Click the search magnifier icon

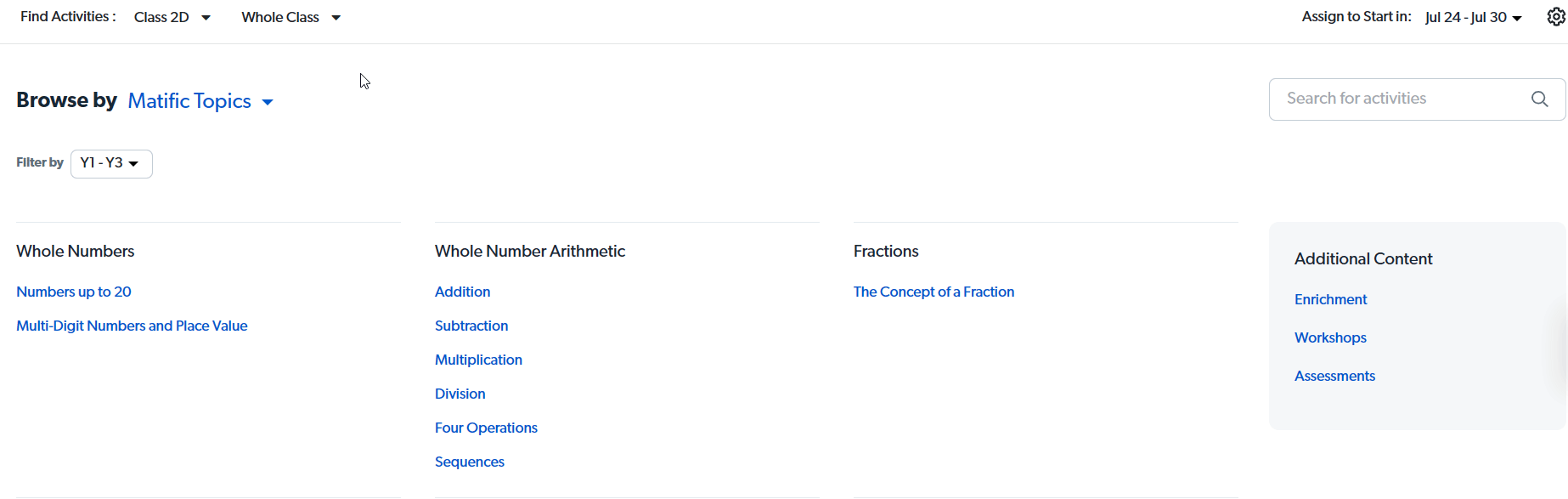1539,99
